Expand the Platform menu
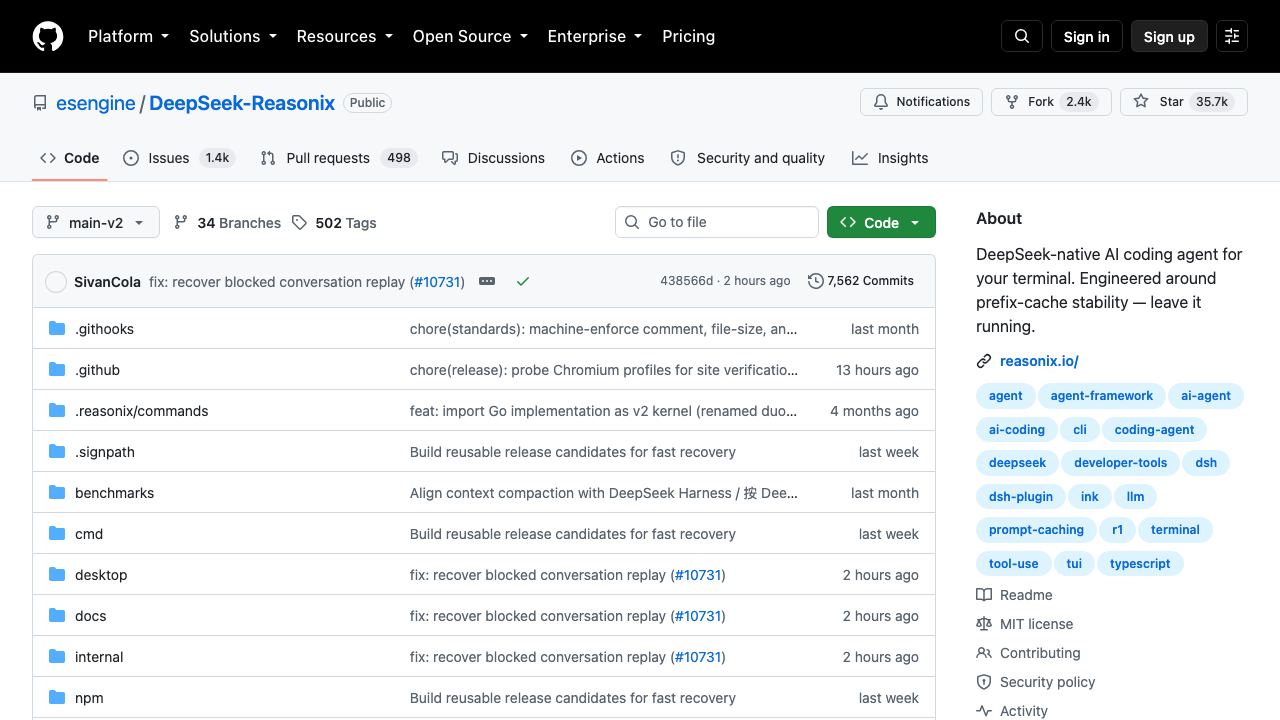1280x720 pixels. (128, 36)
